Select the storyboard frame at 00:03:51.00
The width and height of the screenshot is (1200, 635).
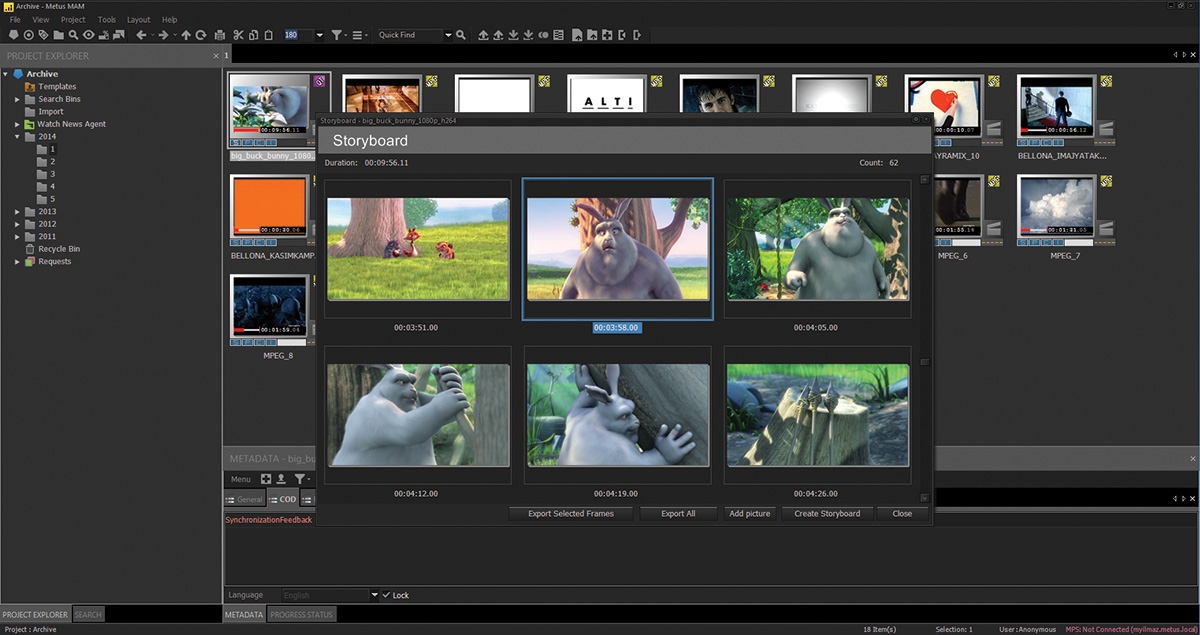[419, 249]
